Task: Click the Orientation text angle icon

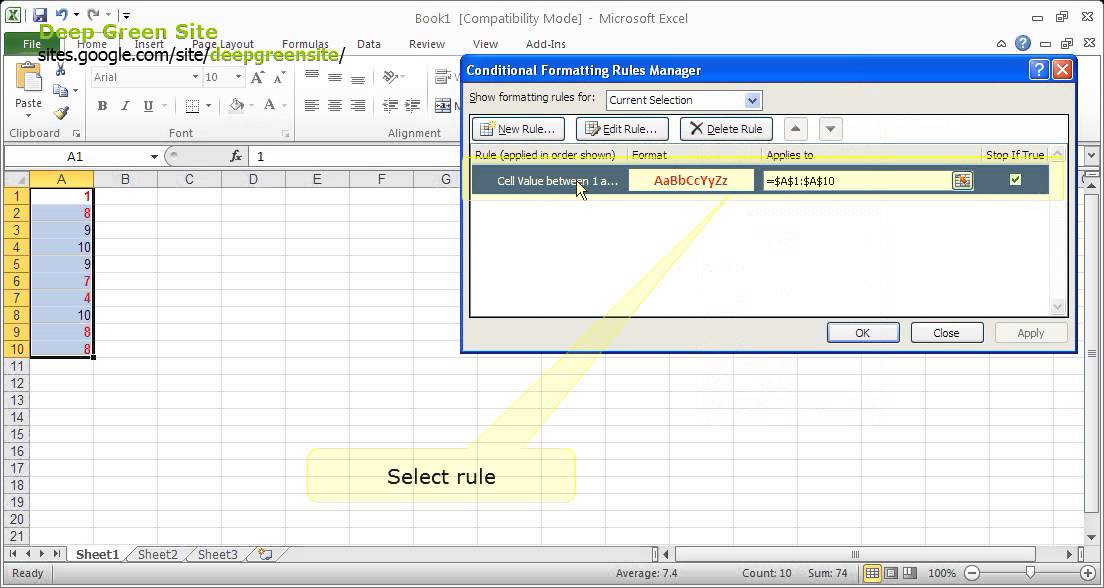Action: [x=390, y=77]
